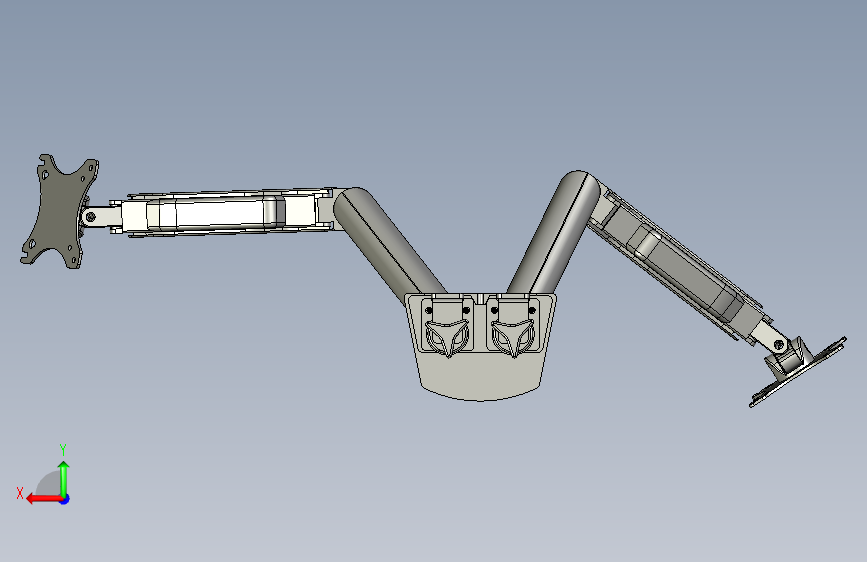867x562 pixels.
Task: Select the left horizontal upper arm body
Action: tap(221, 213)
